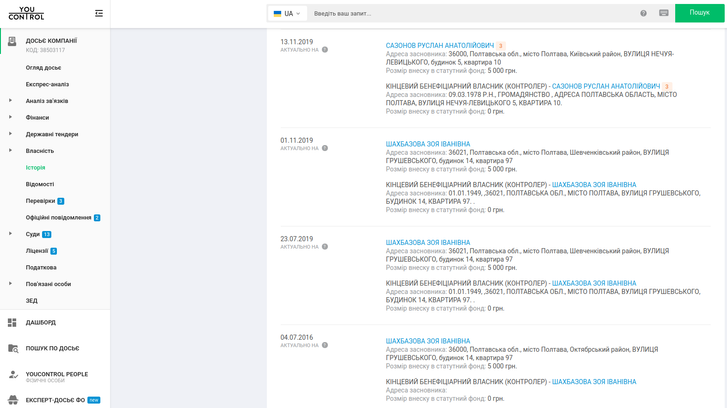Viewport: 727px width, 408px height.
Task: Open beneficiary link Шахбазова under 04.07.2016 entry
Action: (594, 382)
